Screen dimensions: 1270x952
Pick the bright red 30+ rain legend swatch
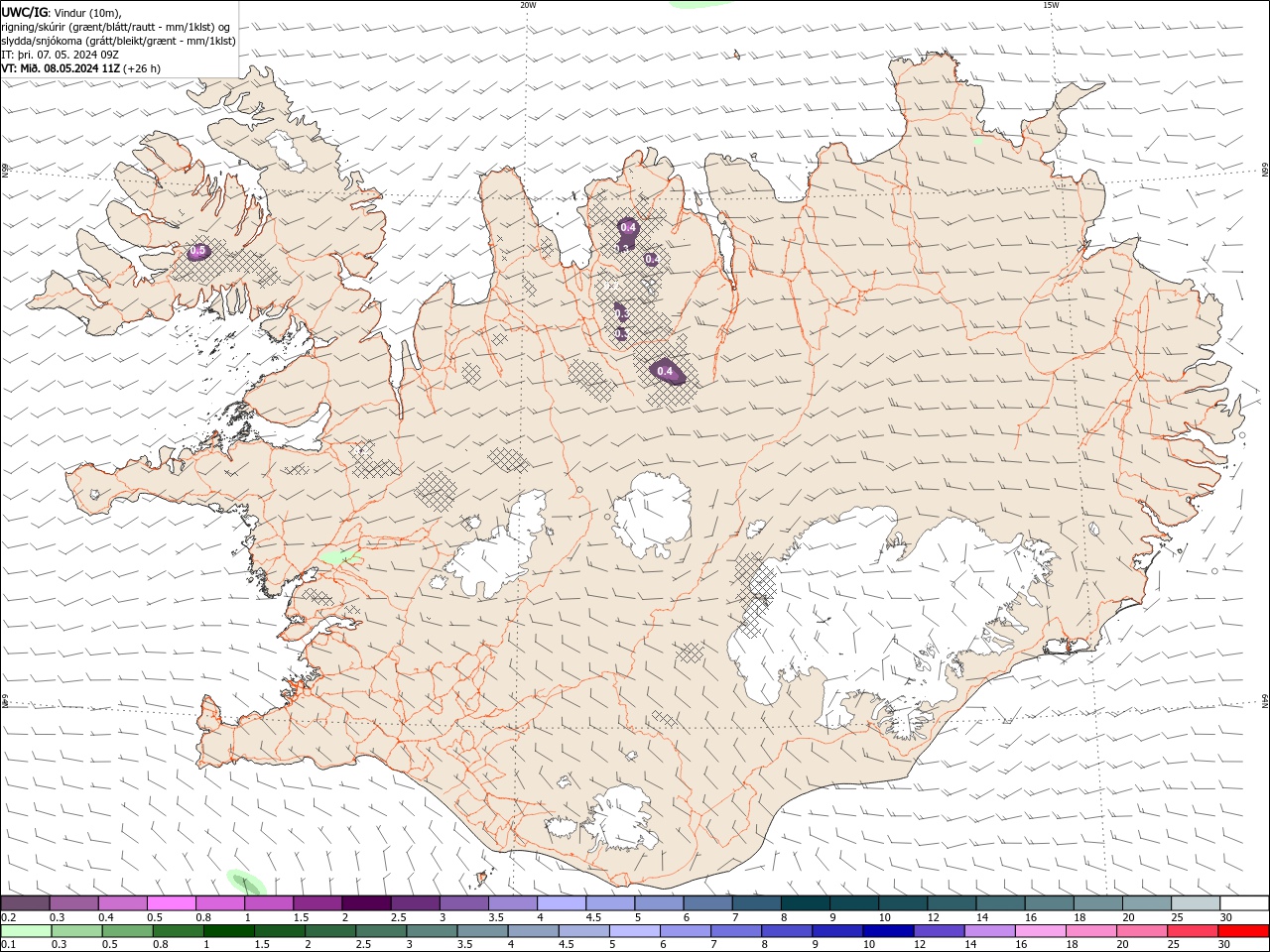[1243, 931]
